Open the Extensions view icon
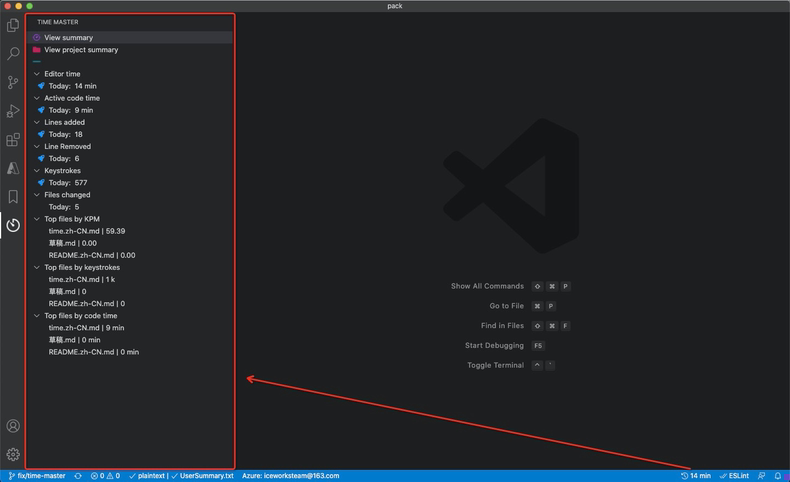The height and width of the screenshot is (482, 790). pyautogui.click(x=13, y=140)
